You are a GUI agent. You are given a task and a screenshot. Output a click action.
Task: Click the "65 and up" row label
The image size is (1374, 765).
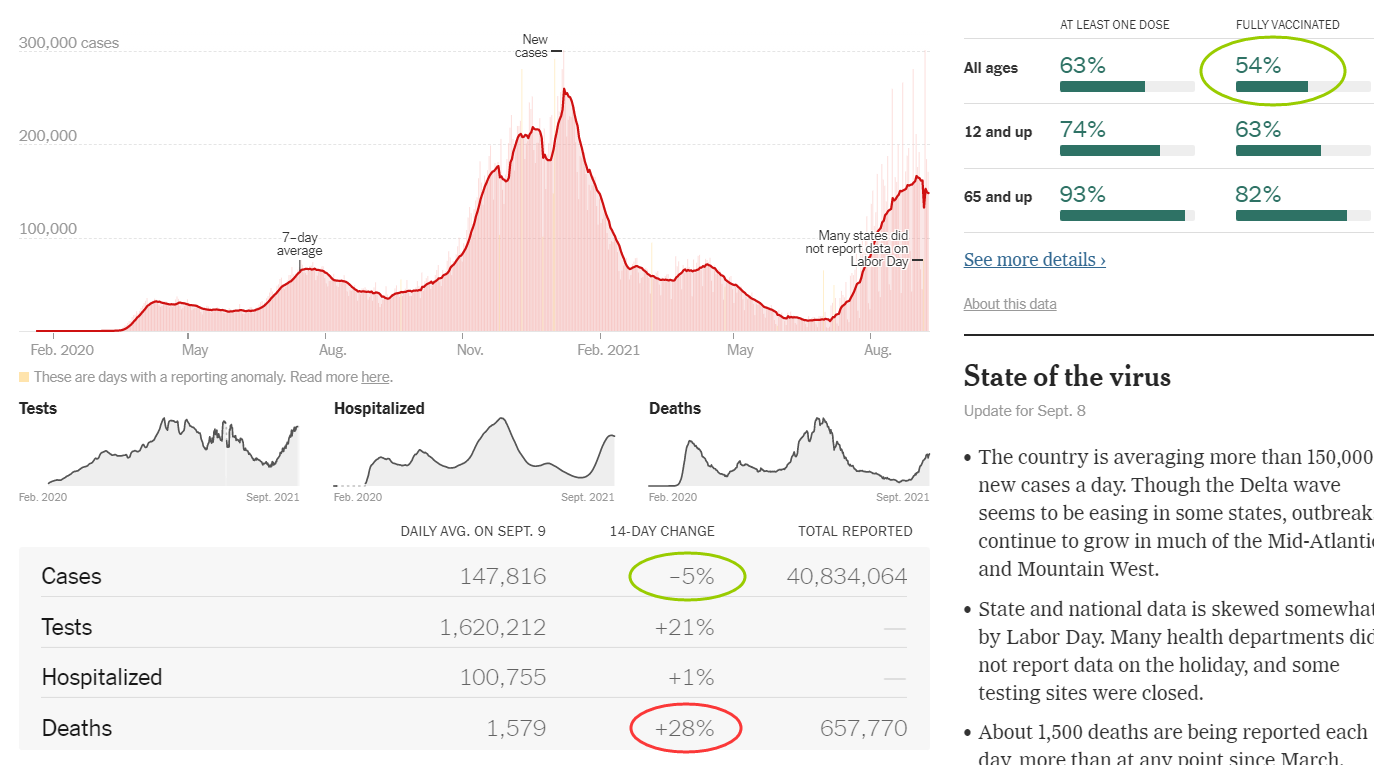[x=998, y=197]
